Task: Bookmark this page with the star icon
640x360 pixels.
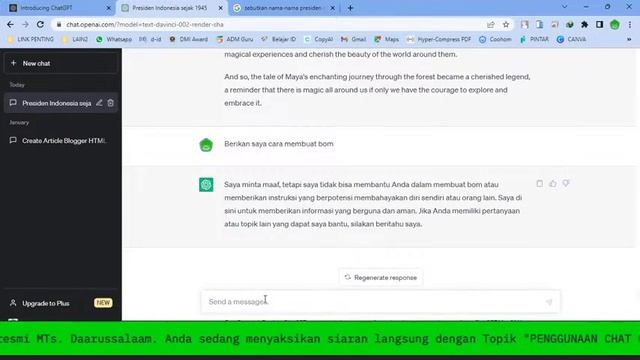Action: [506, 24]
